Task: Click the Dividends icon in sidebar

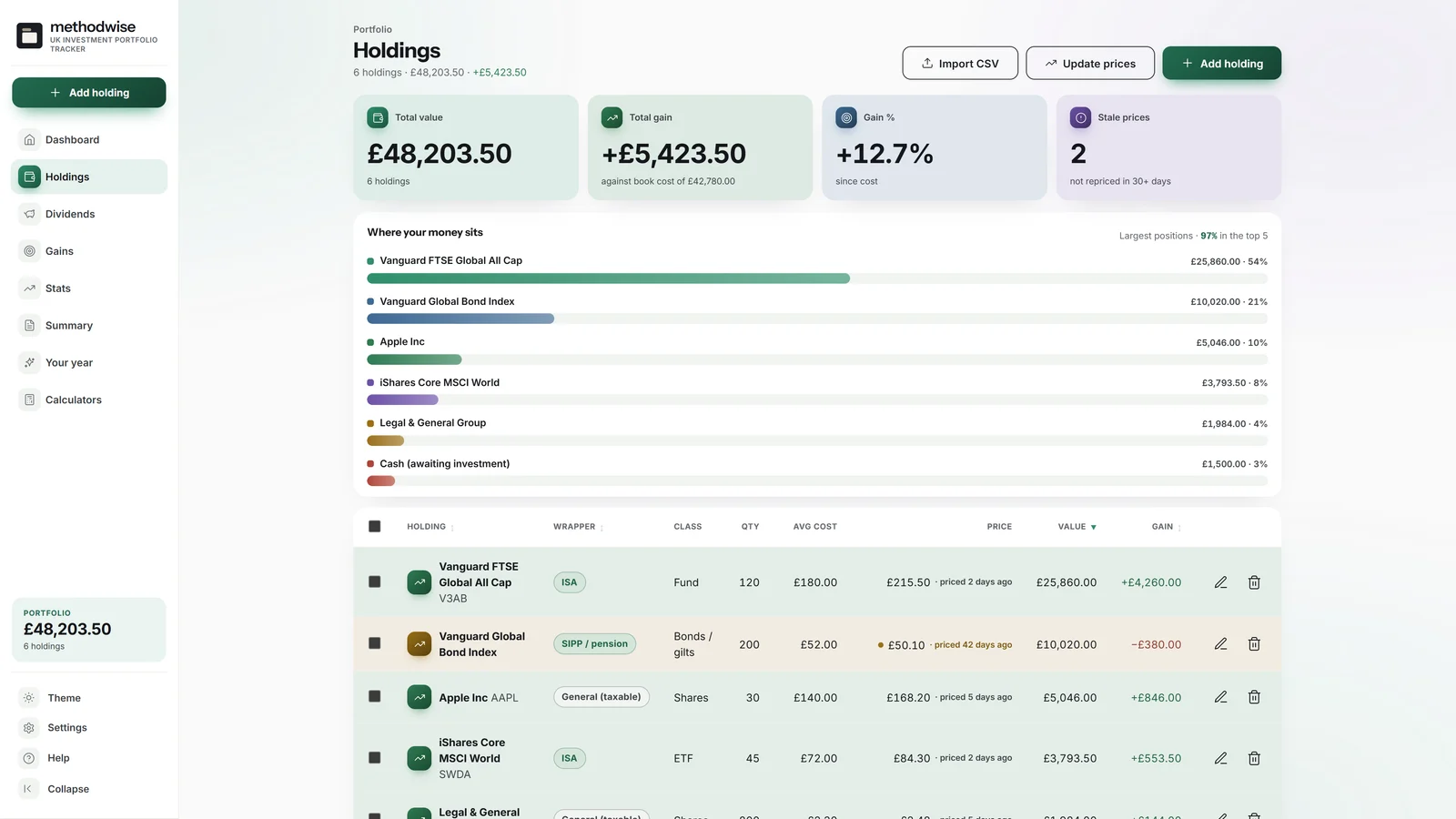Action: pos(30,214)
